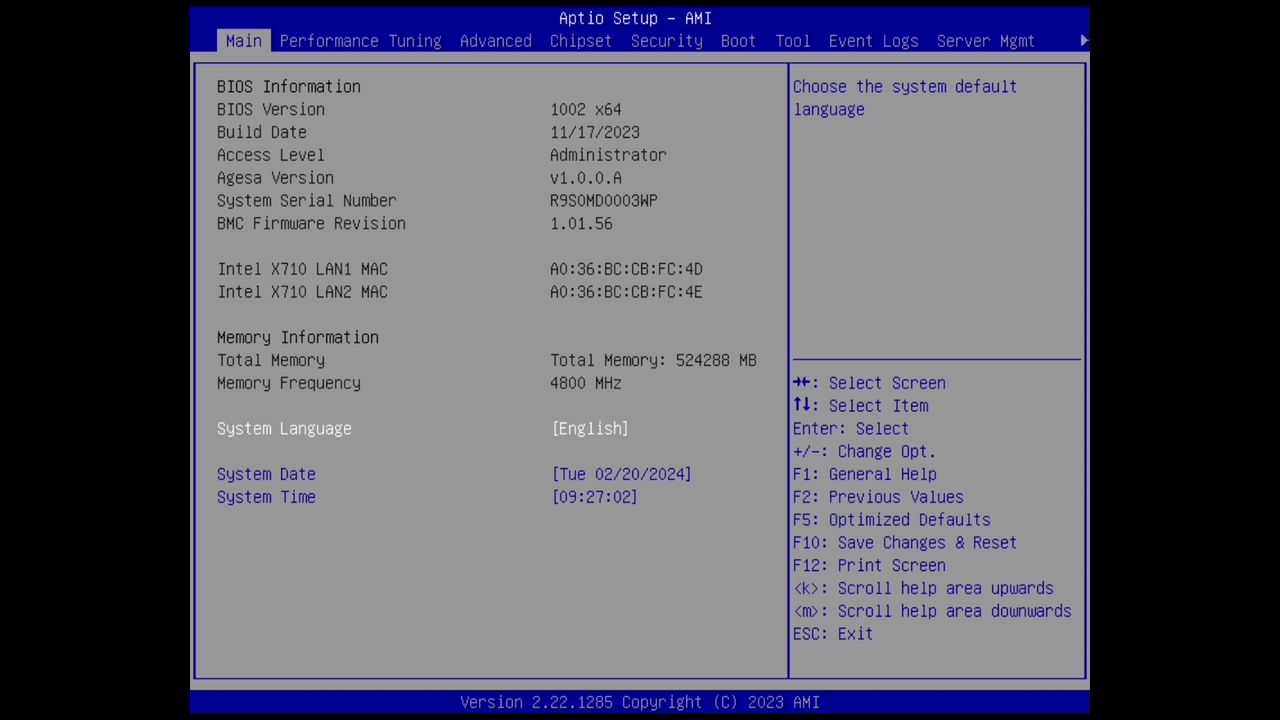The width and height of the screenshot is (1280, 720).
Task: Click the Intel X710 LAN1 MAC label
Action: pos(302,269)
